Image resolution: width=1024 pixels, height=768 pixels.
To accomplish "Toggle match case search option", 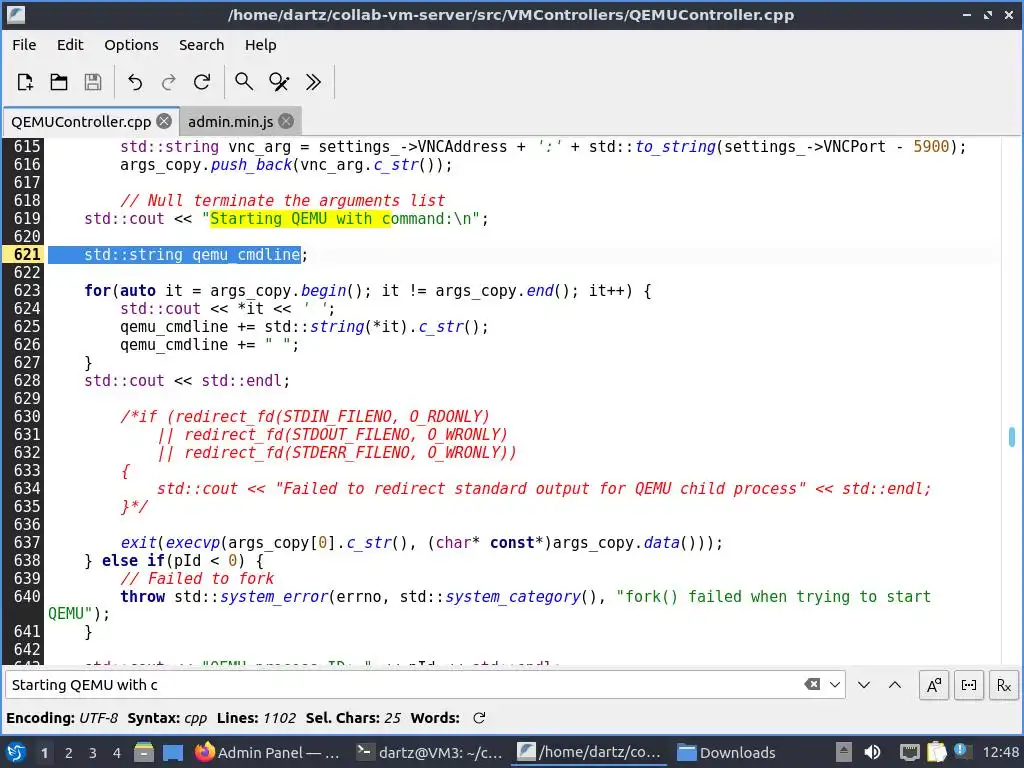I will point(934,684).
